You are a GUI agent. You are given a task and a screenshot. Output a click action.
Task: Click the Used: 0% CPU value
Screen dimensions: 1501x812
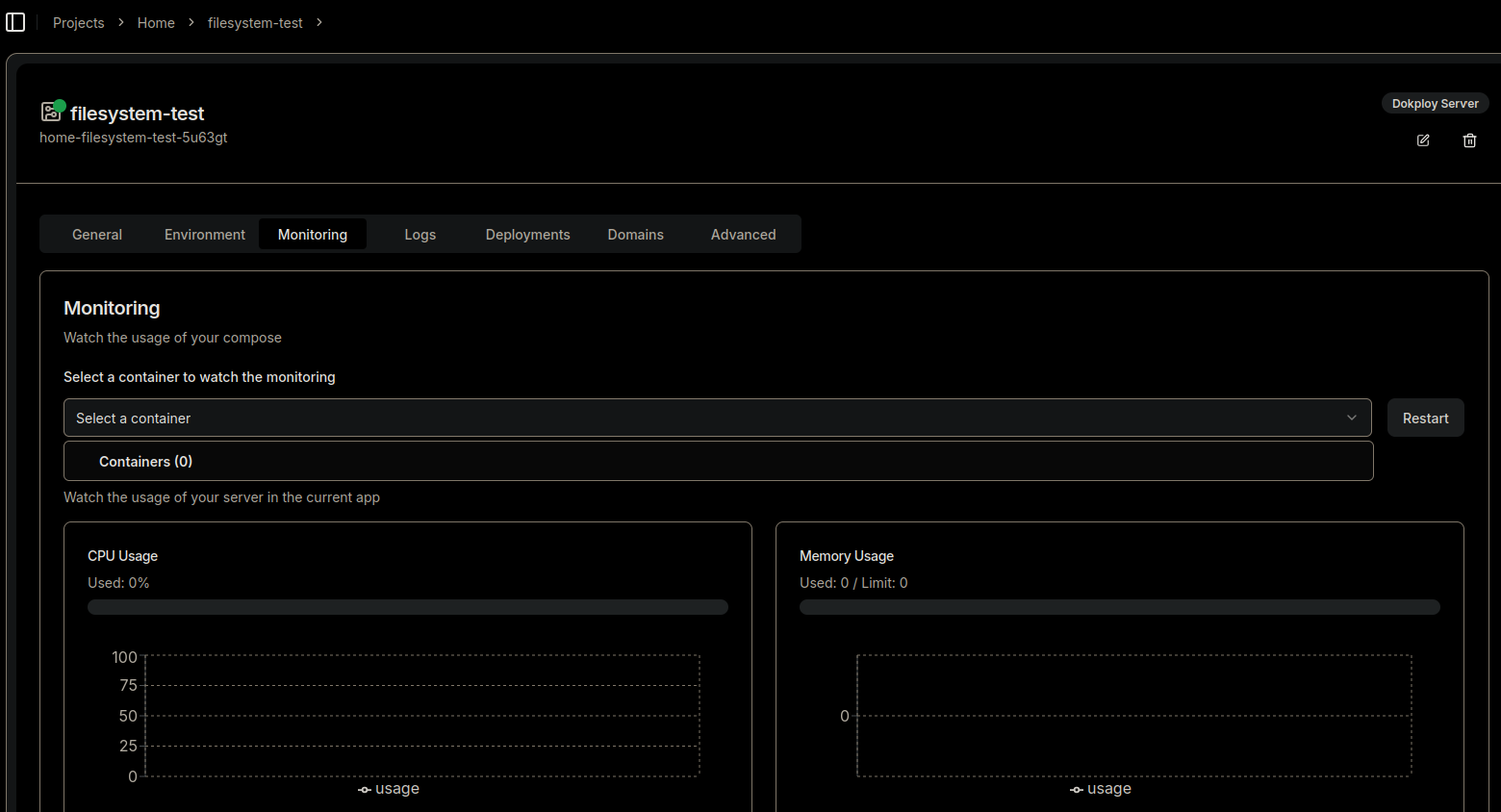[118, 583]
